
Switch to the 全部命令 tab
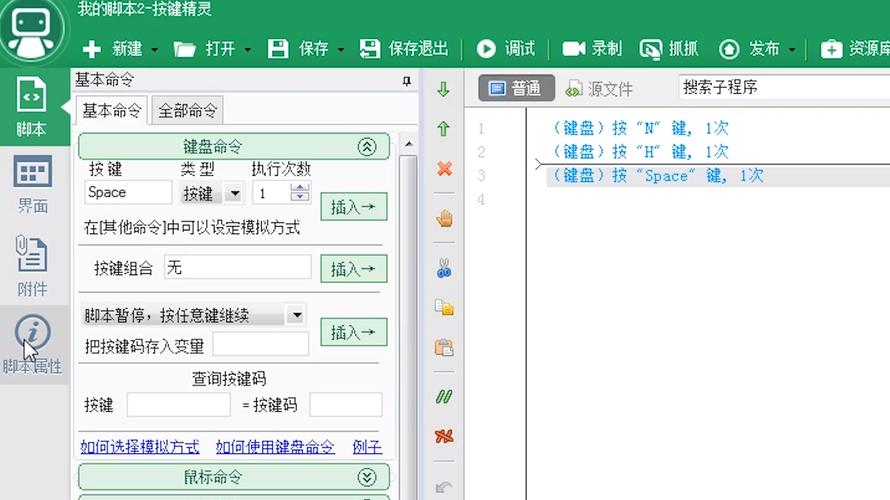click(x=187, y=110)
